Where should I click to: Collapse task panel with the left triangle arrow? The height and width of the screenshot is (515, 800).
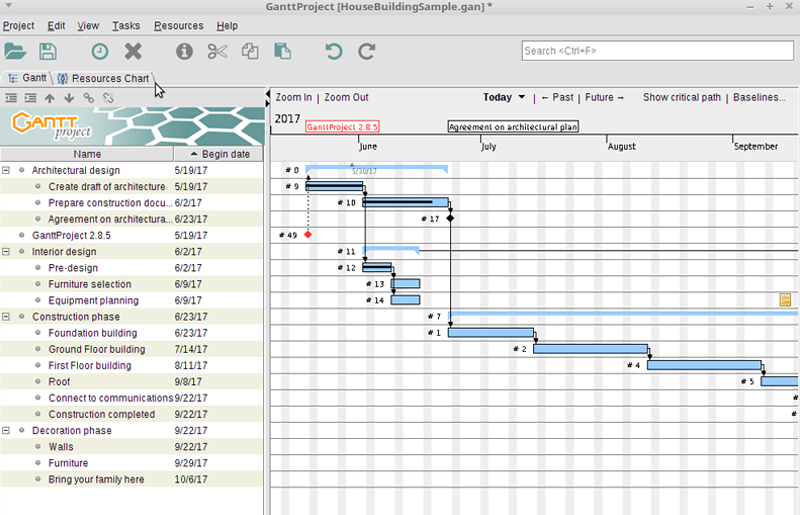click(268, 94)
